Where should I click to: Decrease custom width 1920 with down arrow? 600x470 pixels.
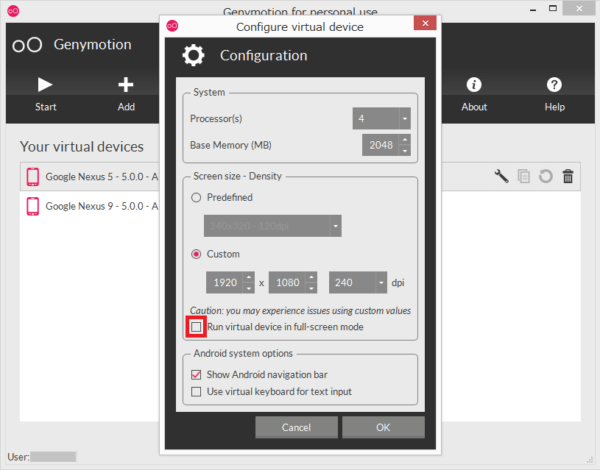click(249, 288)
